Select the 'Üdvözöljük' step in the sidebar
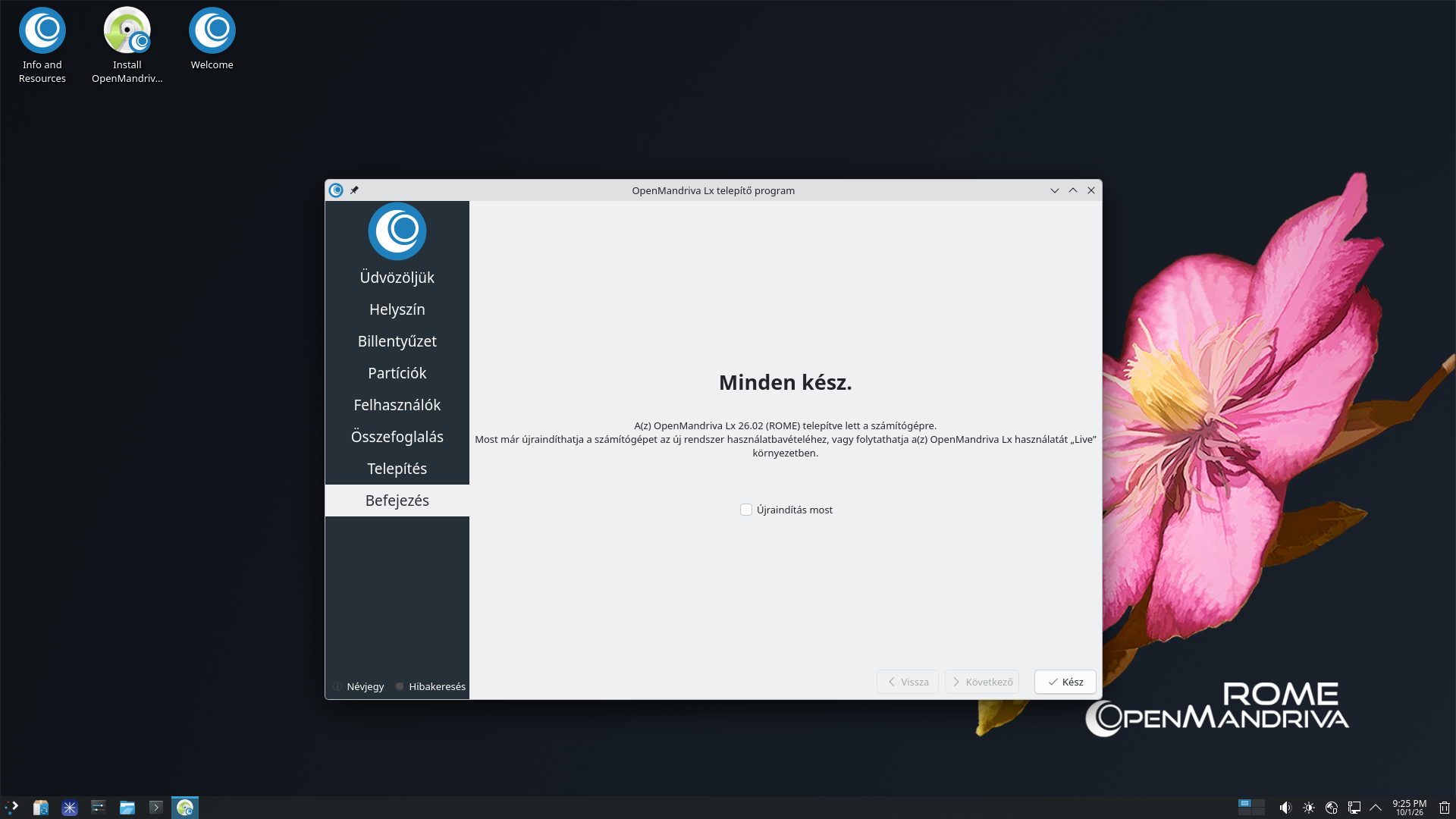 397,278
